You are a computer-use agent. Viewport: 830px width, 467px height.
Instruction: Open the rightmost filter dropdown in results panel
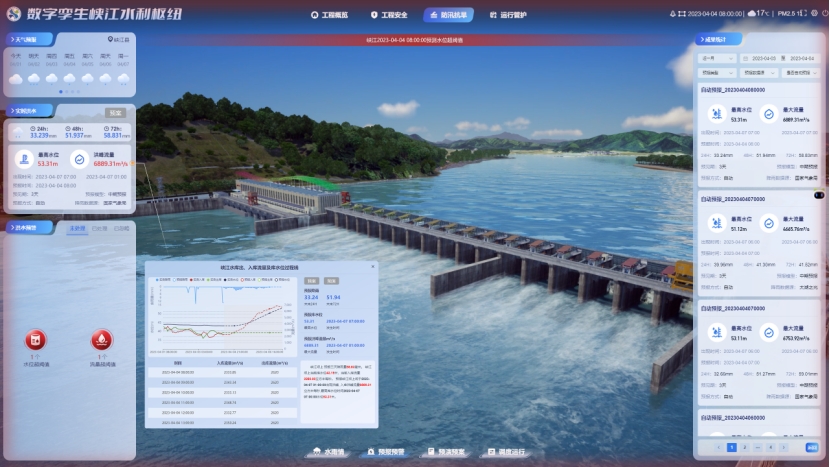pyautogui.click(x=800, y=73)
